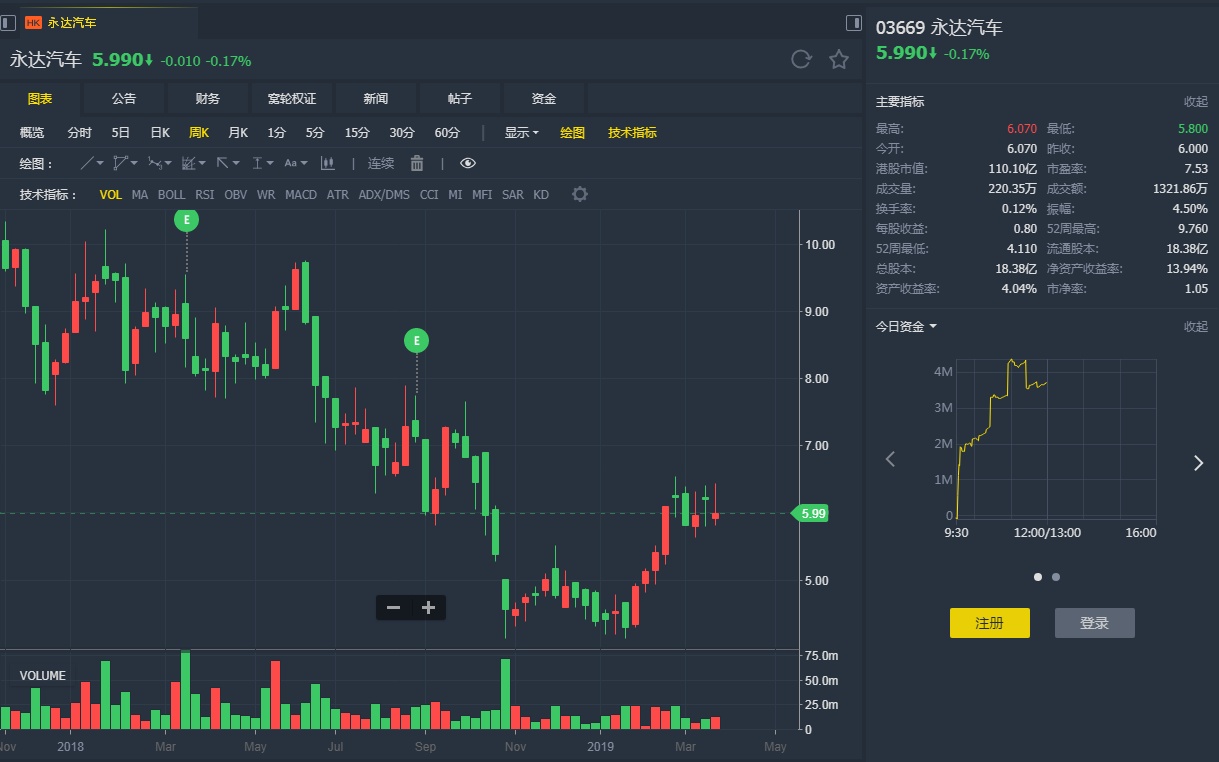Click the August 2018 E event marker

416,341
